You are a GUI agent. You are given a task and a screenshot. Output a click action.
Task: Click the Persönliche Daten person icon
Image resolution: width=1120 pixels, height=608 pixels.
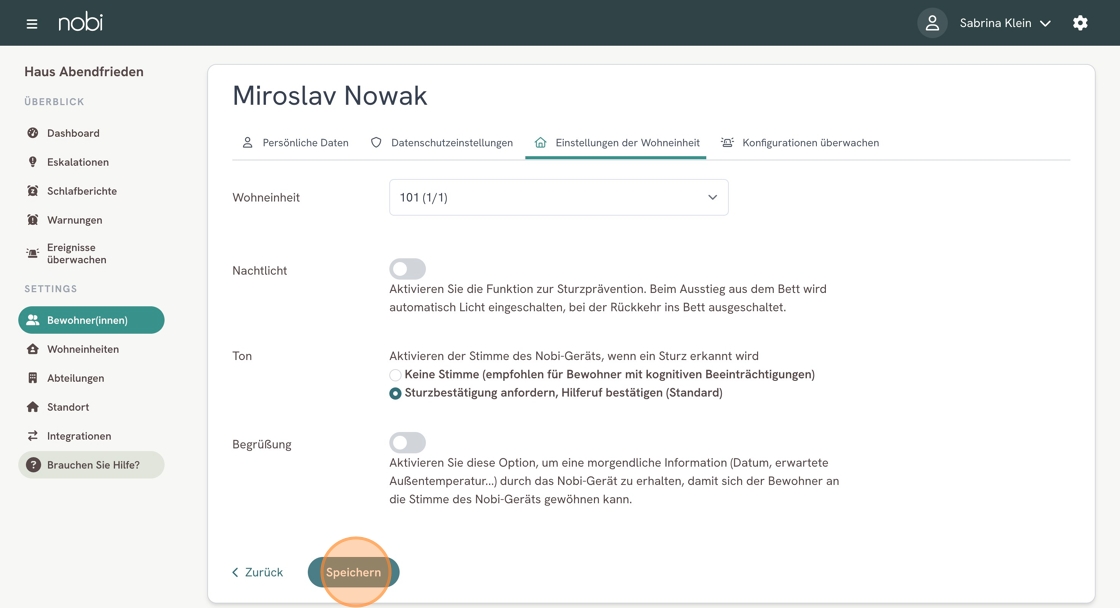247,143
